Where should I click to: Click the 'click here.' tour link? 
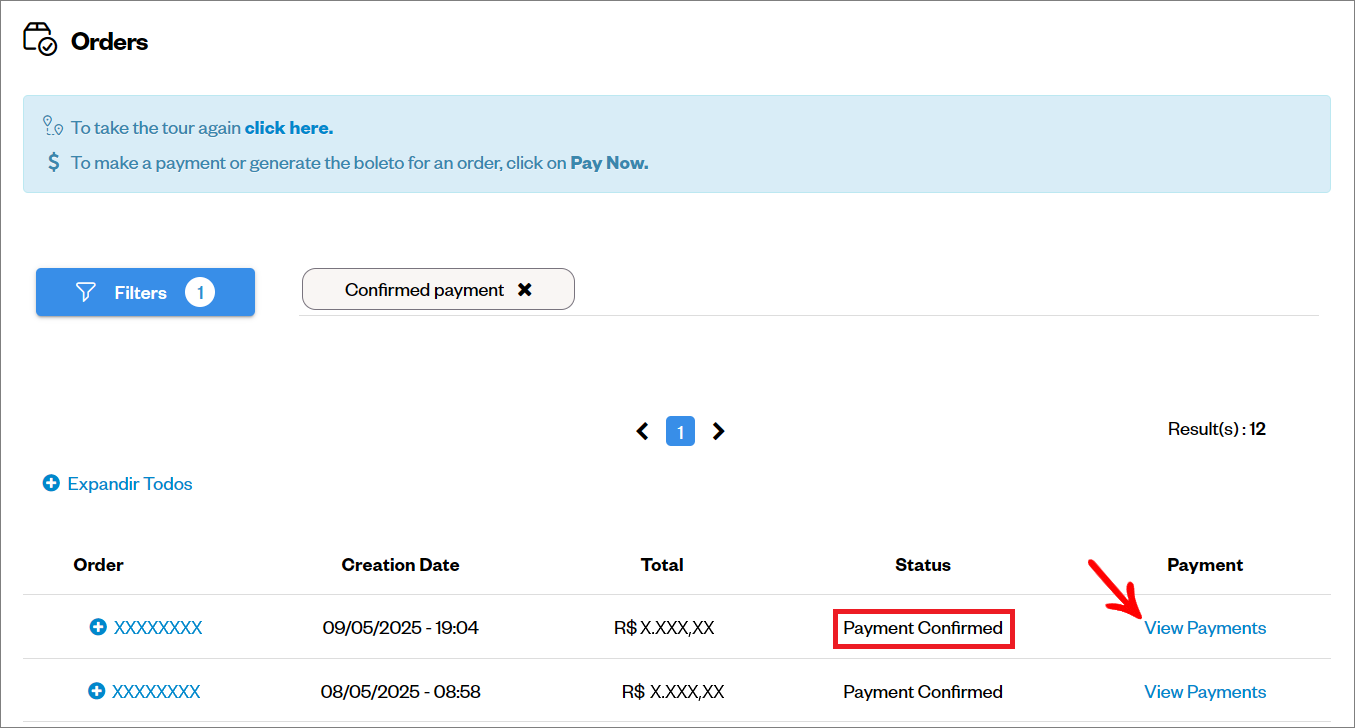289,128
